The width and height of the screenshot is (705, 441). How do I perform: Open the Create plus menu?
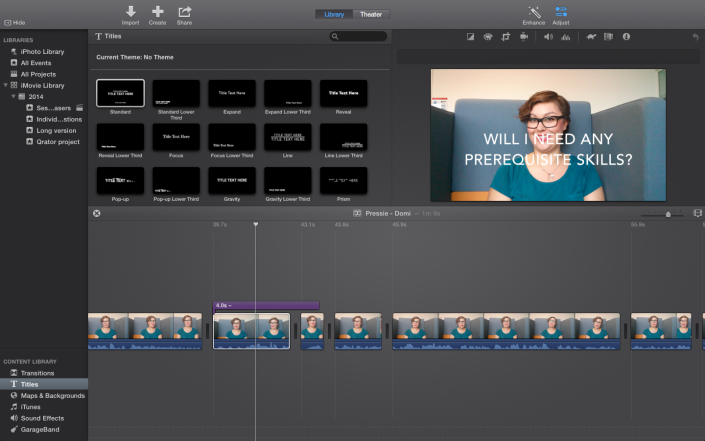(157, 12)
